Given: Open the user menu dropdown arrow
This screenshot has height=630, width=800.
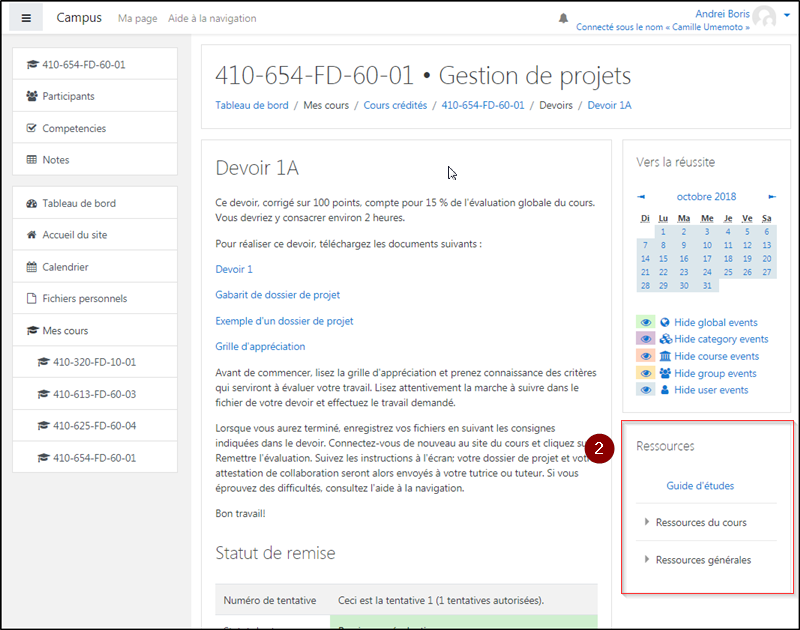Looking at the screenshot, I should pyautogui.click(x=787, y=17).
